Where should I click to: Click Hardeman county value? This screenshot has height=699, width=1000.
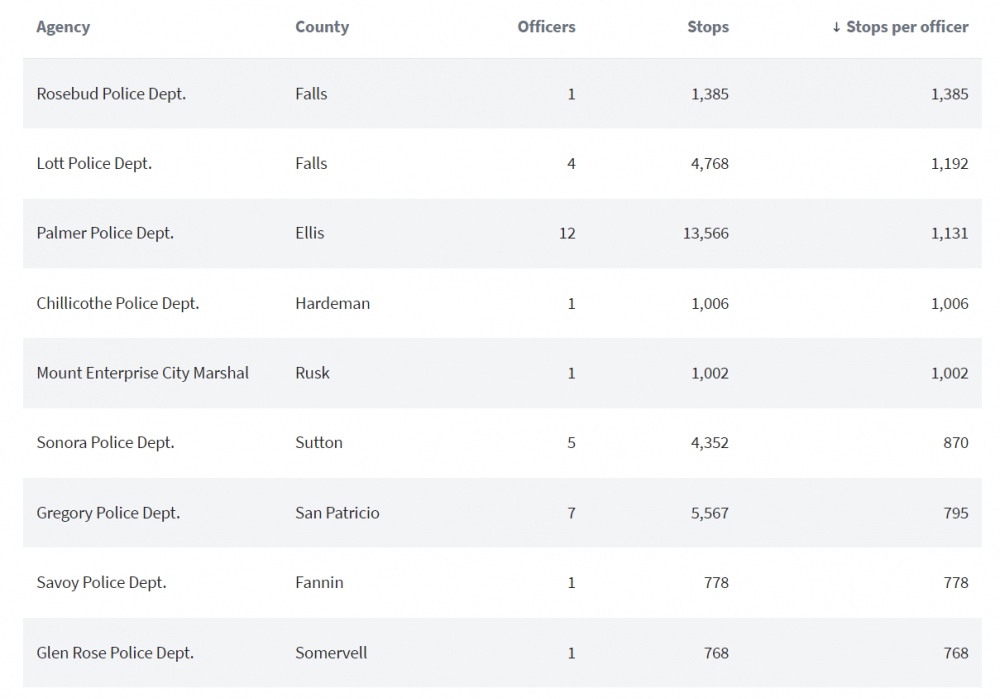click(332, 303)
